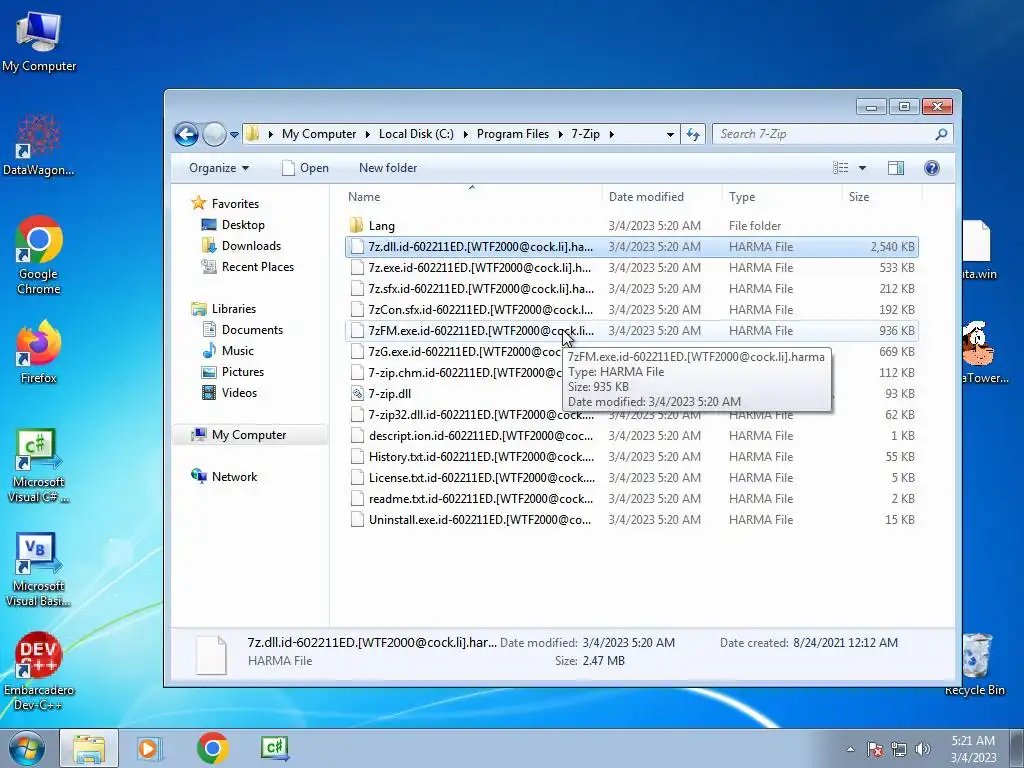Select Music library

(227, 351)
